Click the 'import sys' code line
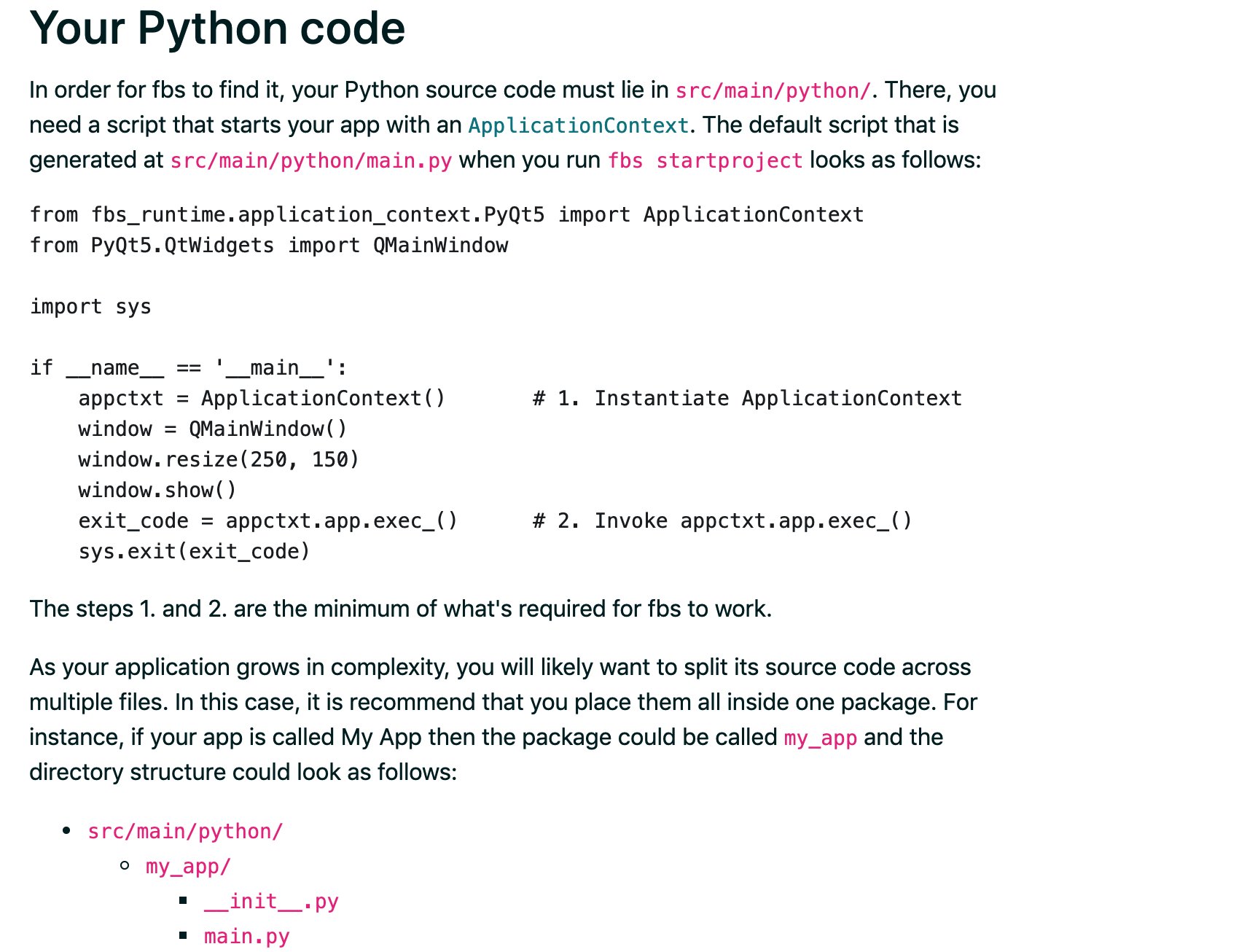Image resolution: width=1239 pixels, height=952 pixels. pos(90,306)
